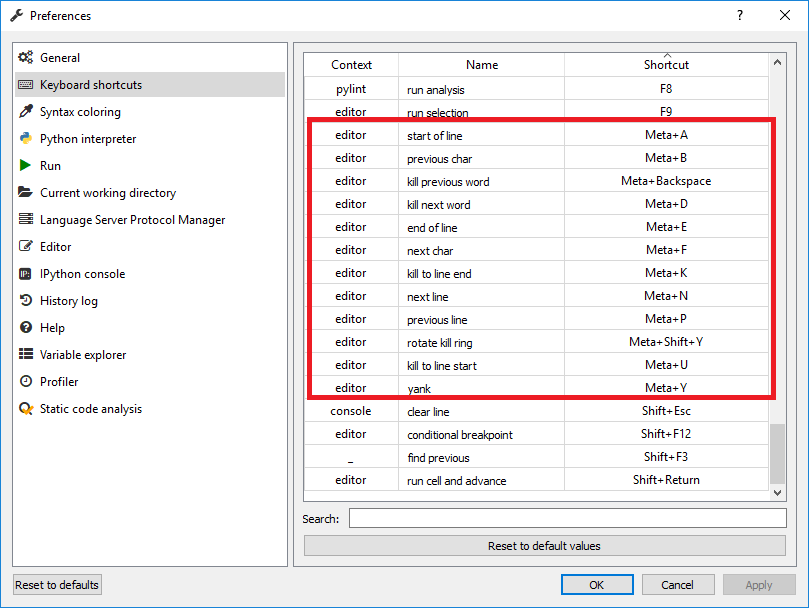
Task: Select the 'run cell and advance' row
Action: (536, 480)
